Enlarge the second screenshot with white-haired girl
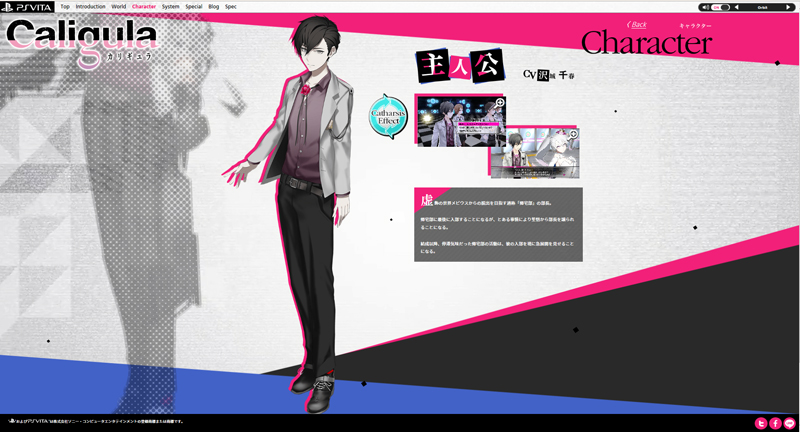This screenshot has height=432, width=800. pyautogui.click(x=535, y=153)
